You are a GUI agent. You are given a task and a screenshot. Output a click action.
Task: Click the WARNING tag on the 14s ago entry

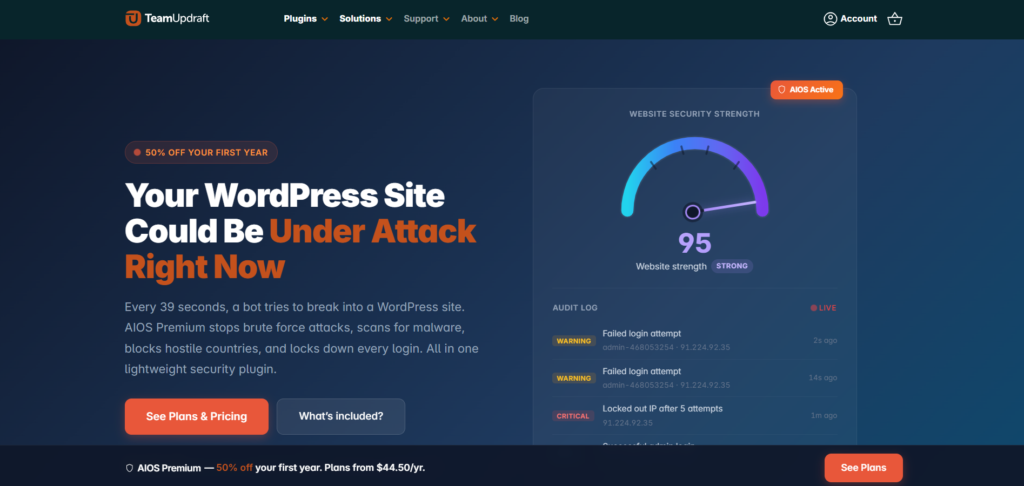tap(573, 378)
